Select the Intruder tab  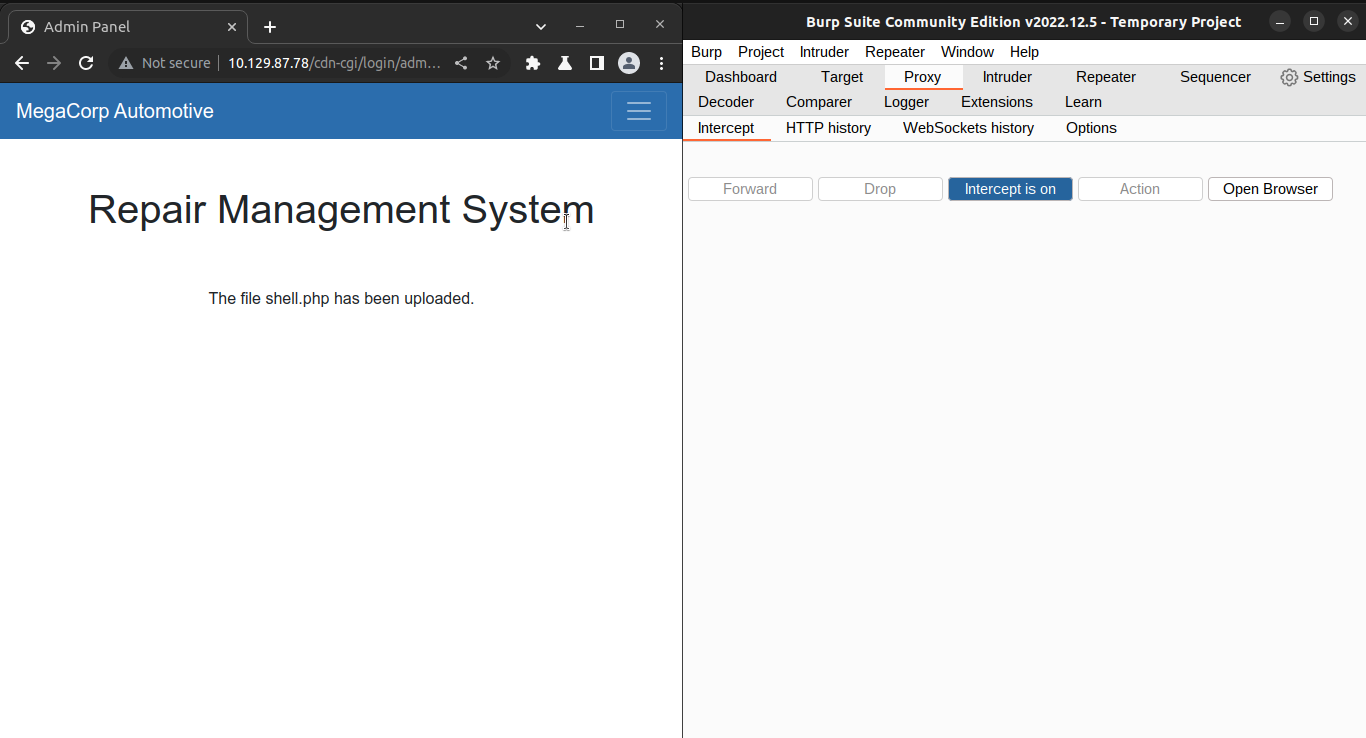click(1007, 77)
